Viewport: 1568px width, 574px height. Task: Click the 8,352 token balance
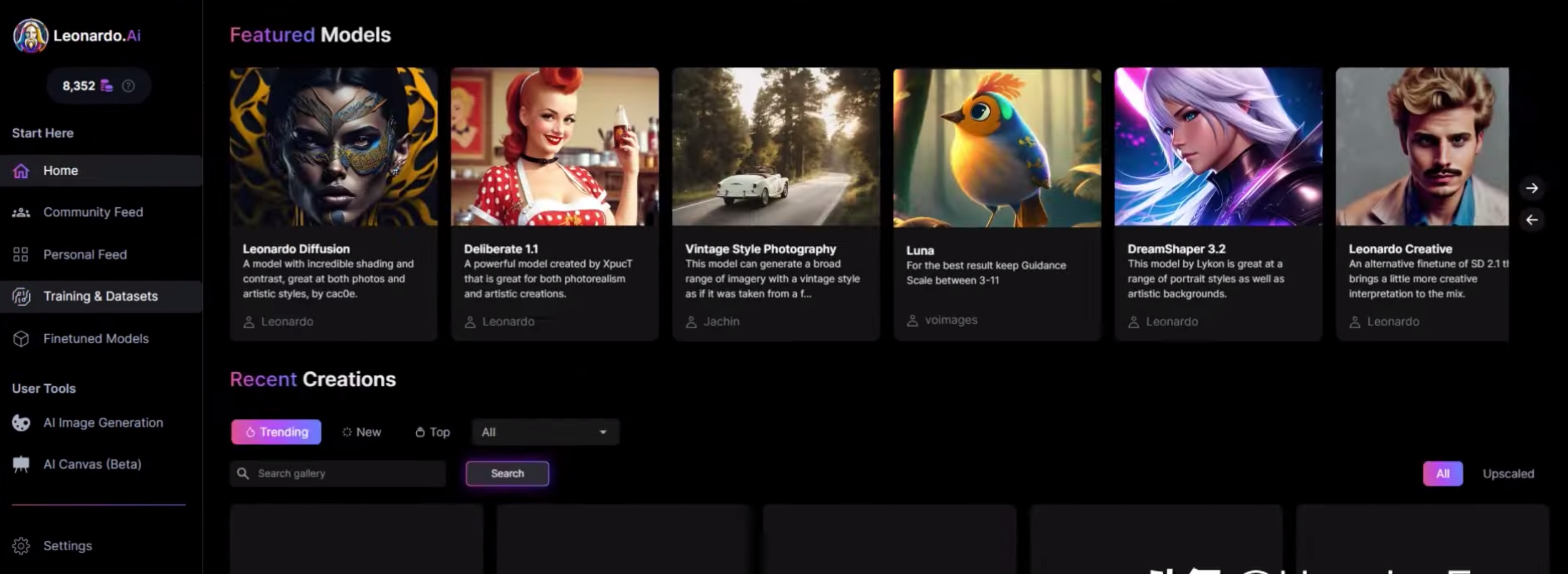point(78,86)
